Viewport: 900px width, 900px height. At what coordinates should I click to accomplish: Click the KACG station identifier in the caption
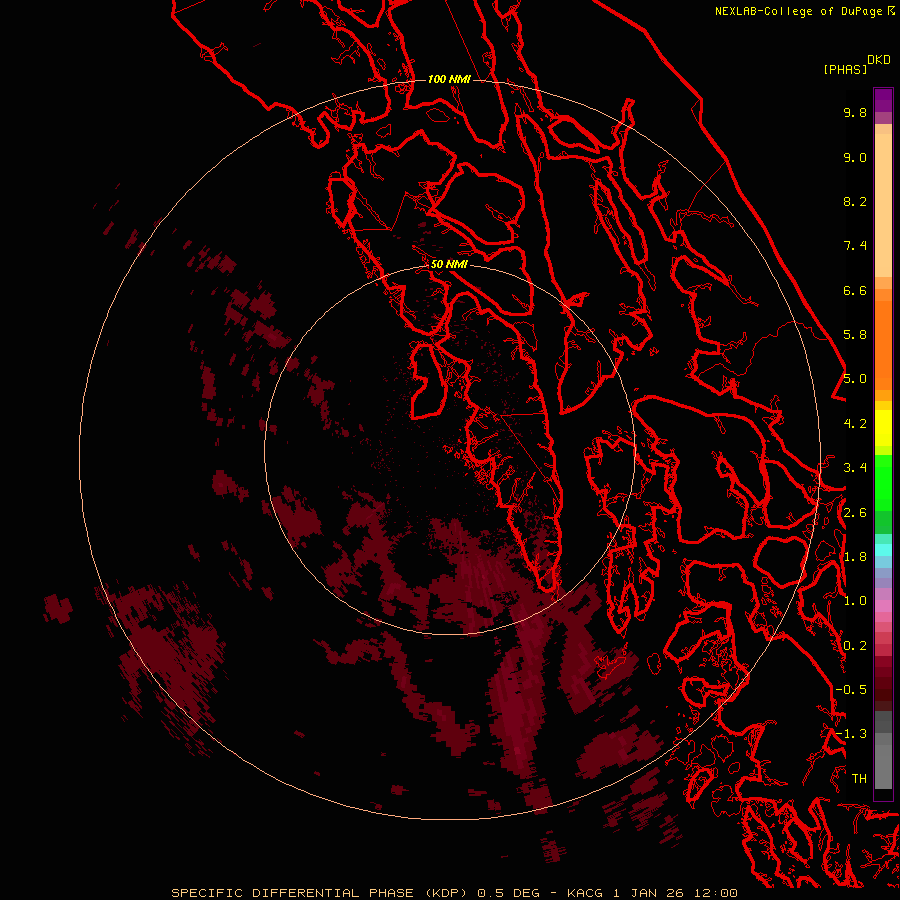pos(585,893)
